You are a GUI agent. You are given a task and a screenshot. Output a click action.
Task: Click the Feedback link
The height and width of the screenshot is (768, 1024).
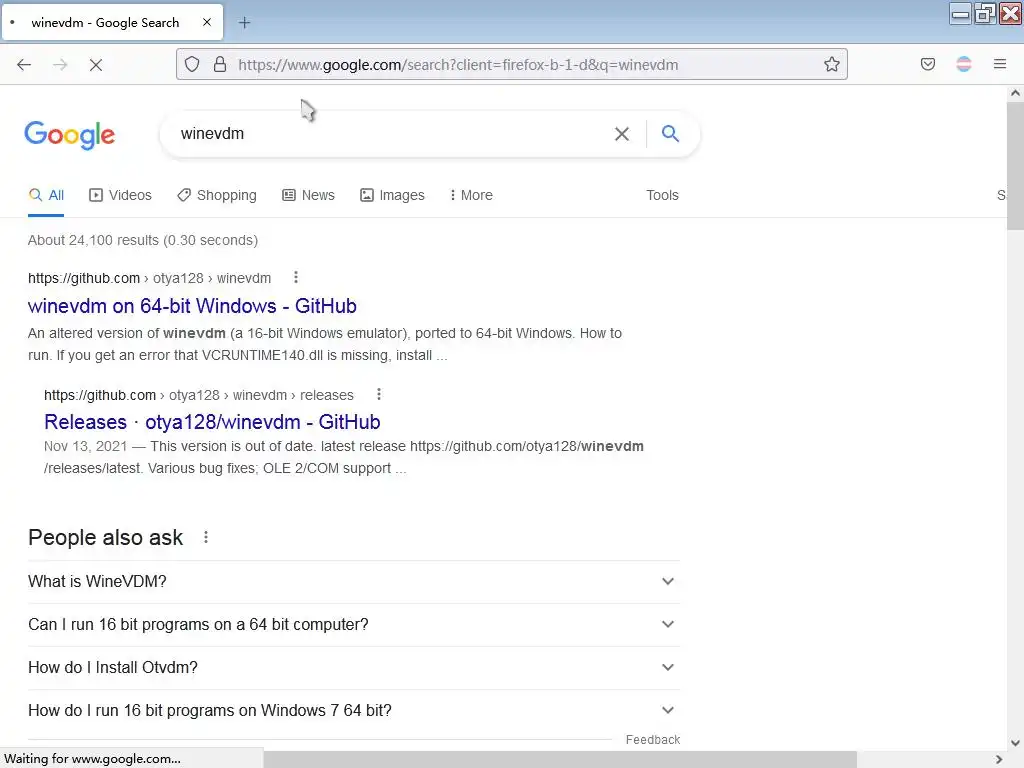[653, 740]
